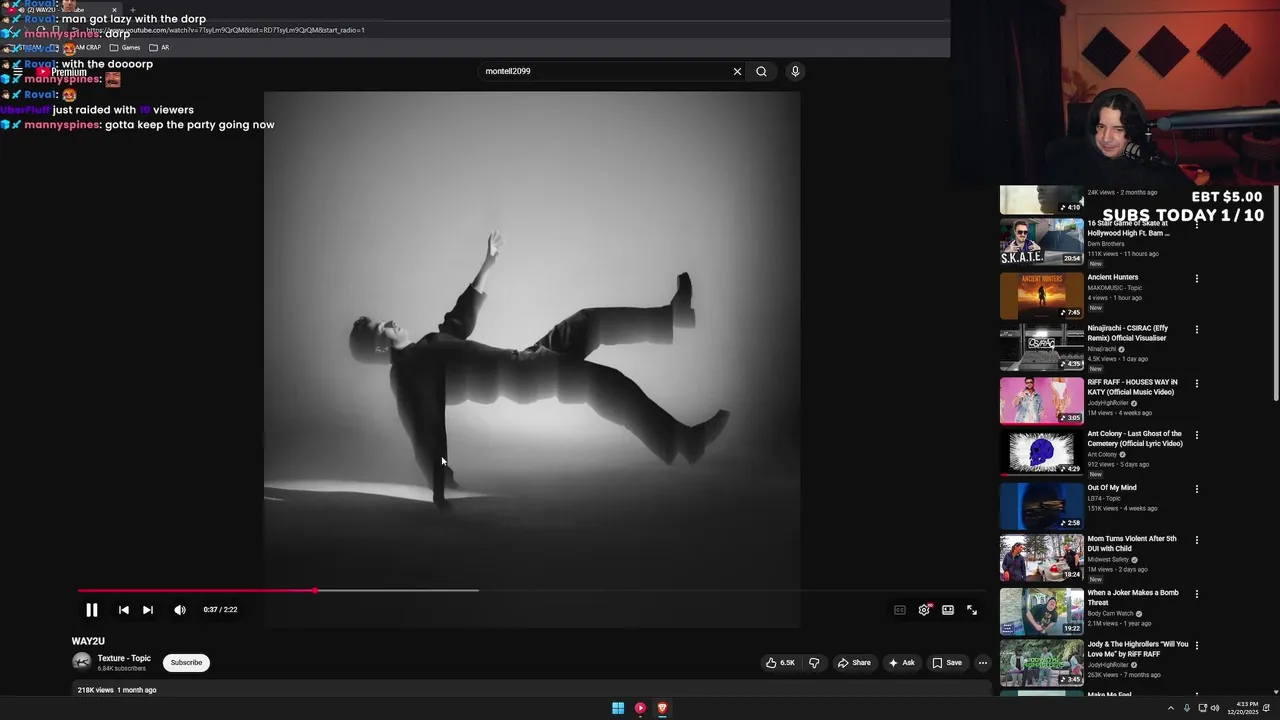
Task: Open the Games bookmark folder
Action: tap(125, 47)
